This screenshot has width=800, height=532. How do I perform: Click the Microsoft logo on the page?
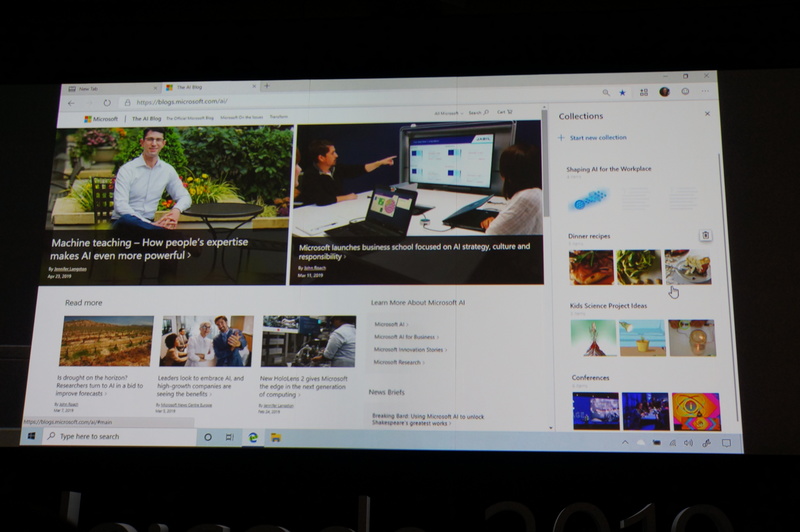tap(101, 119)
